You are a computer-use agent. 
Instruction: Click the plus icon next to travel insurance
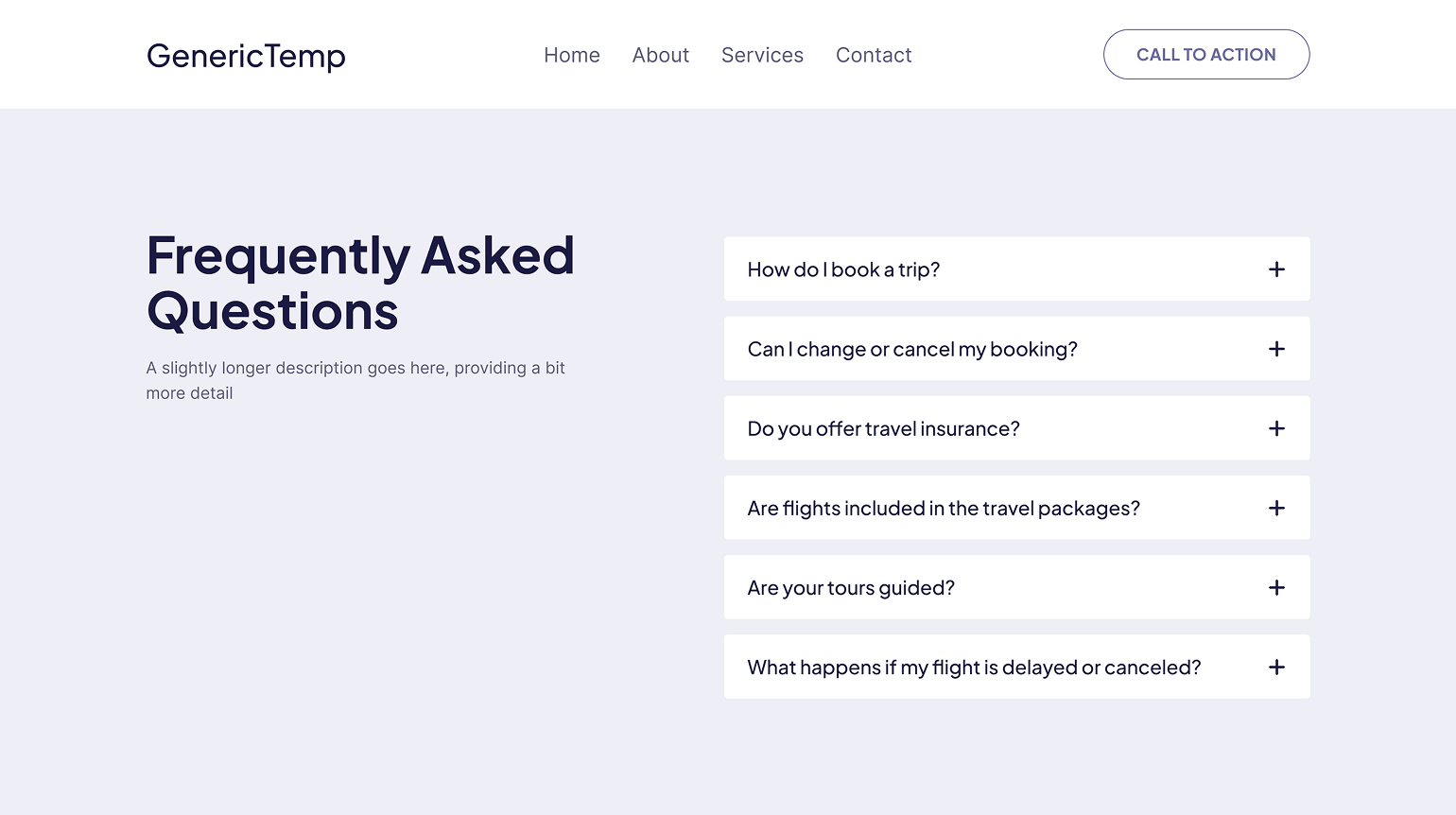coord(1276,428)
